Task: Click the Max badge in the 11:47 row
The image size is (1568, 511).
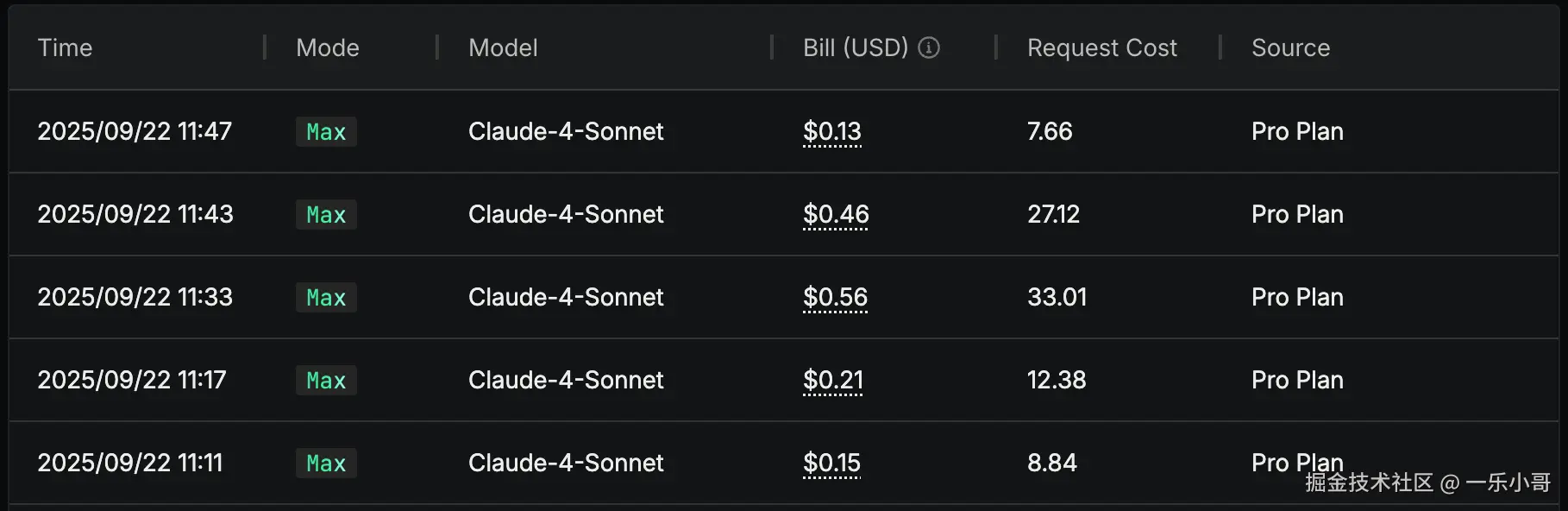Action: (x=326, y=132)
